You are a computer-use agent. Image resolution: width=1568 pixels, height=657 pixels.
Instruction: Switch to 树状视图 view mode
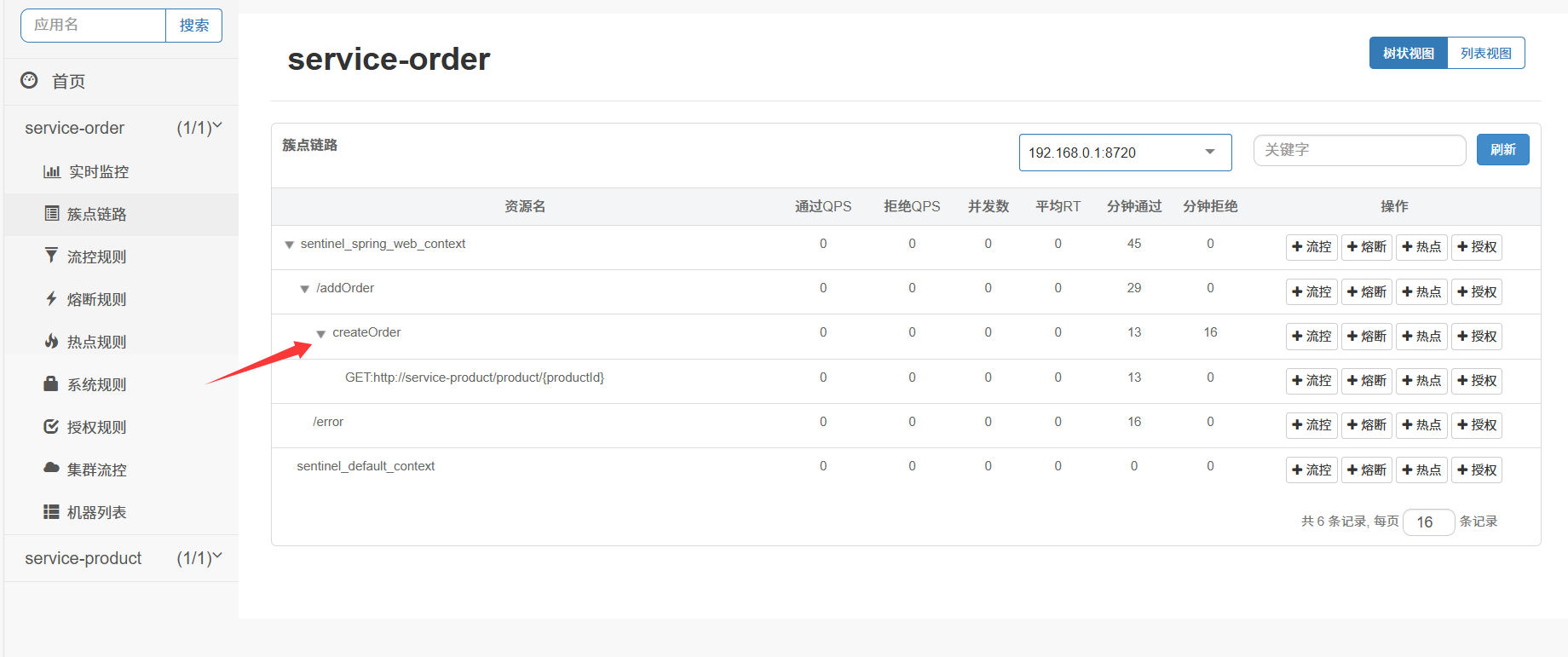(x=1408, y=53)
